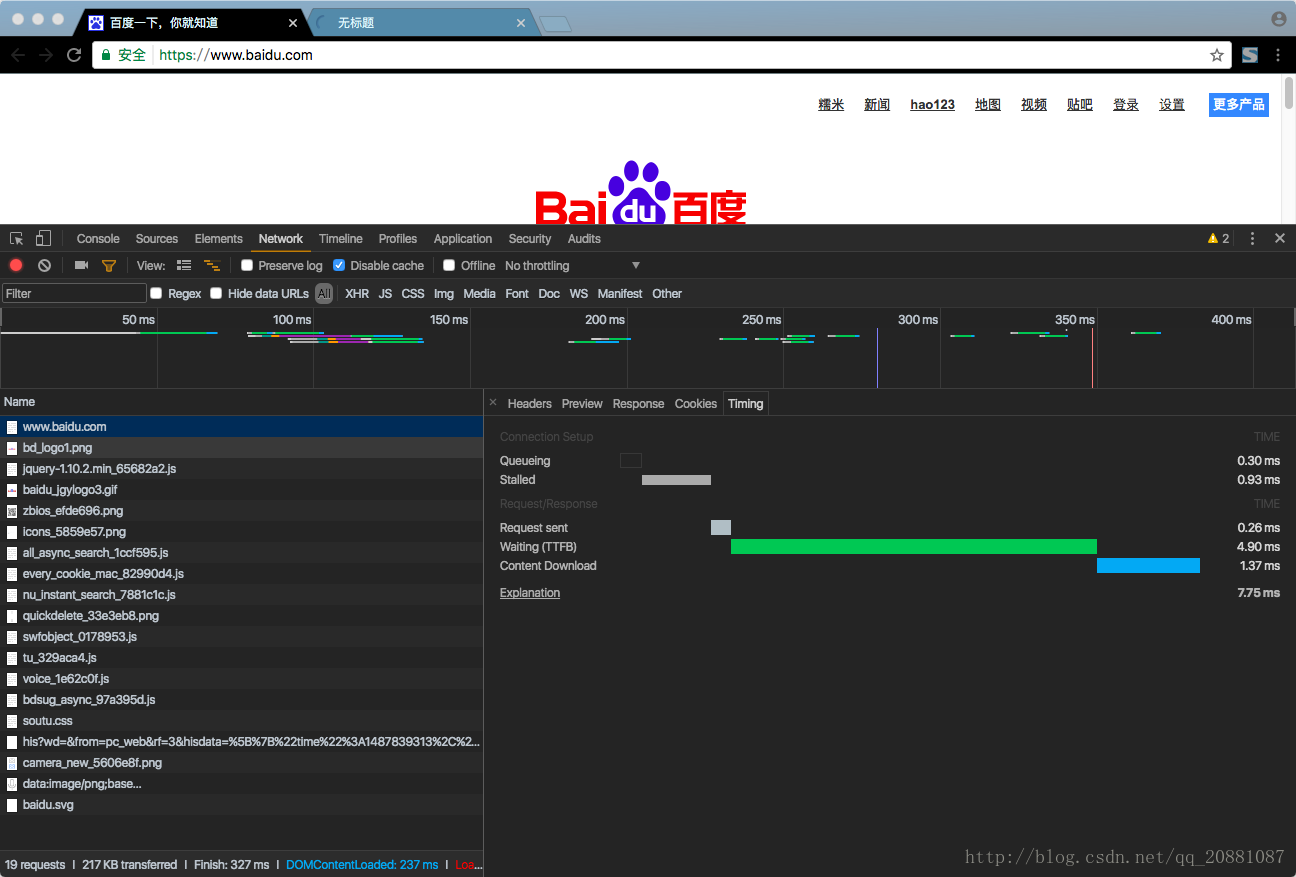The height and width of the screenshot is (877, 1296).
Task: Click 地图 link on Baidu page
Action: pos(988,104)
